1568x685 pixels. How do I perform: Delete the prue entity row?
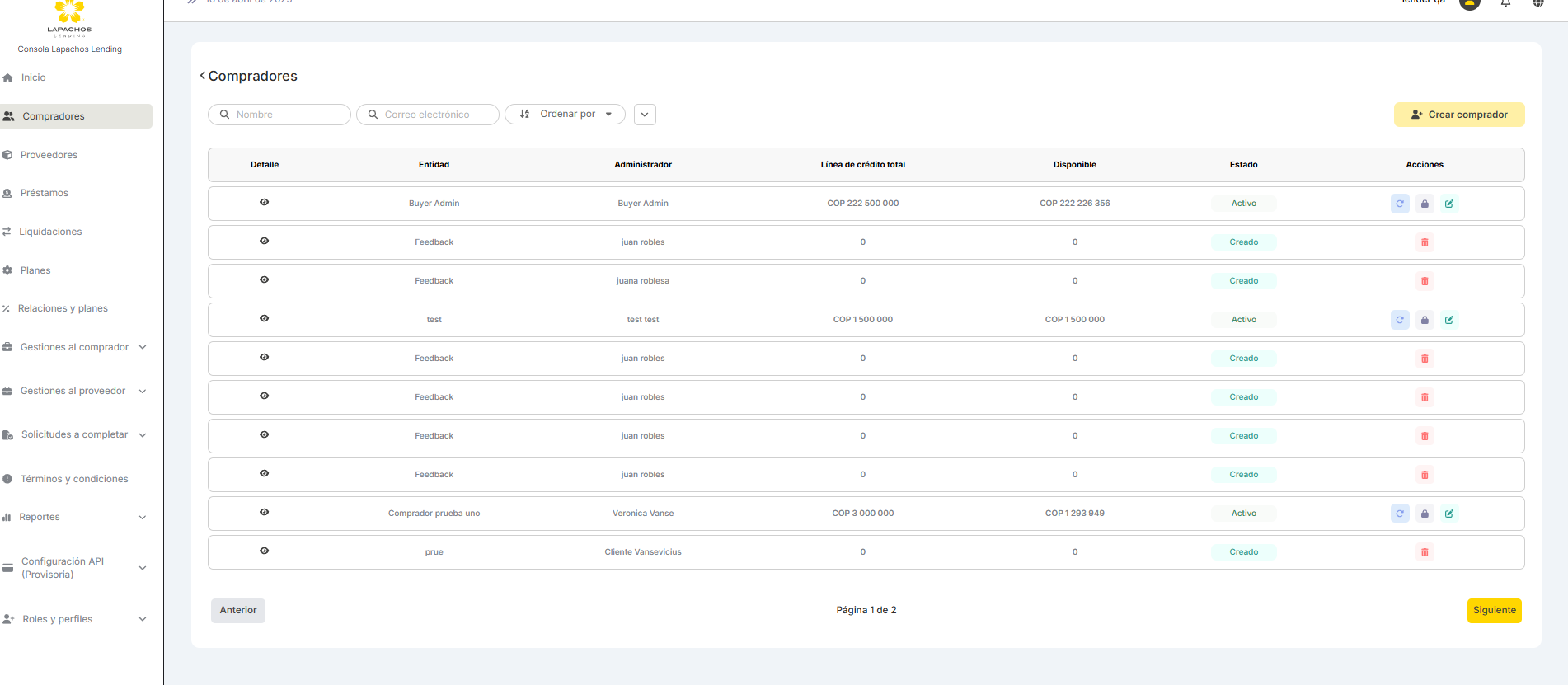tap(1424, 552)
